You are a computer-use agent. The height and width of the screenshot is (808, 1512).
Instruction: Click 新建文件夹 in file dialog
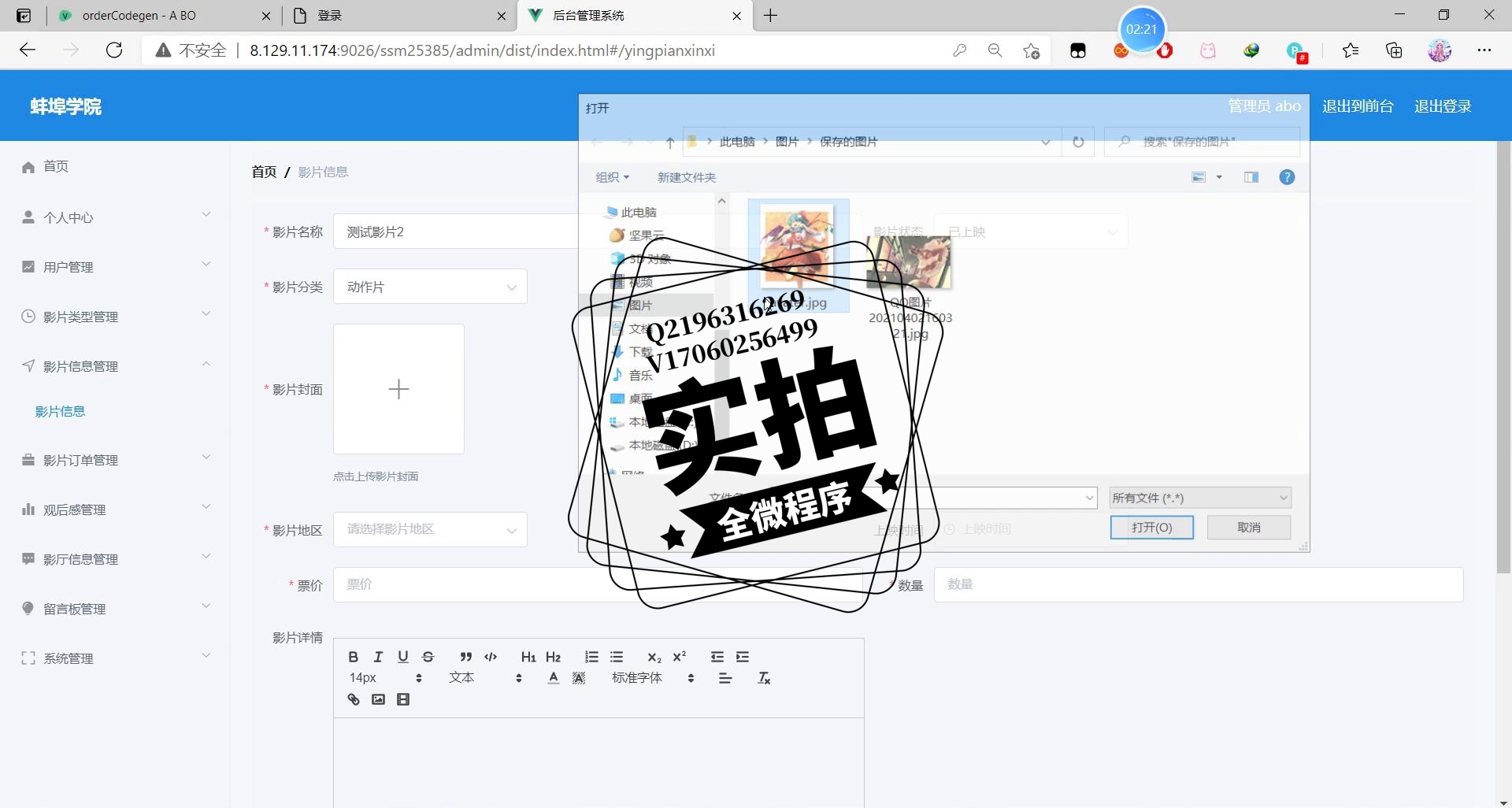(687, 177)
